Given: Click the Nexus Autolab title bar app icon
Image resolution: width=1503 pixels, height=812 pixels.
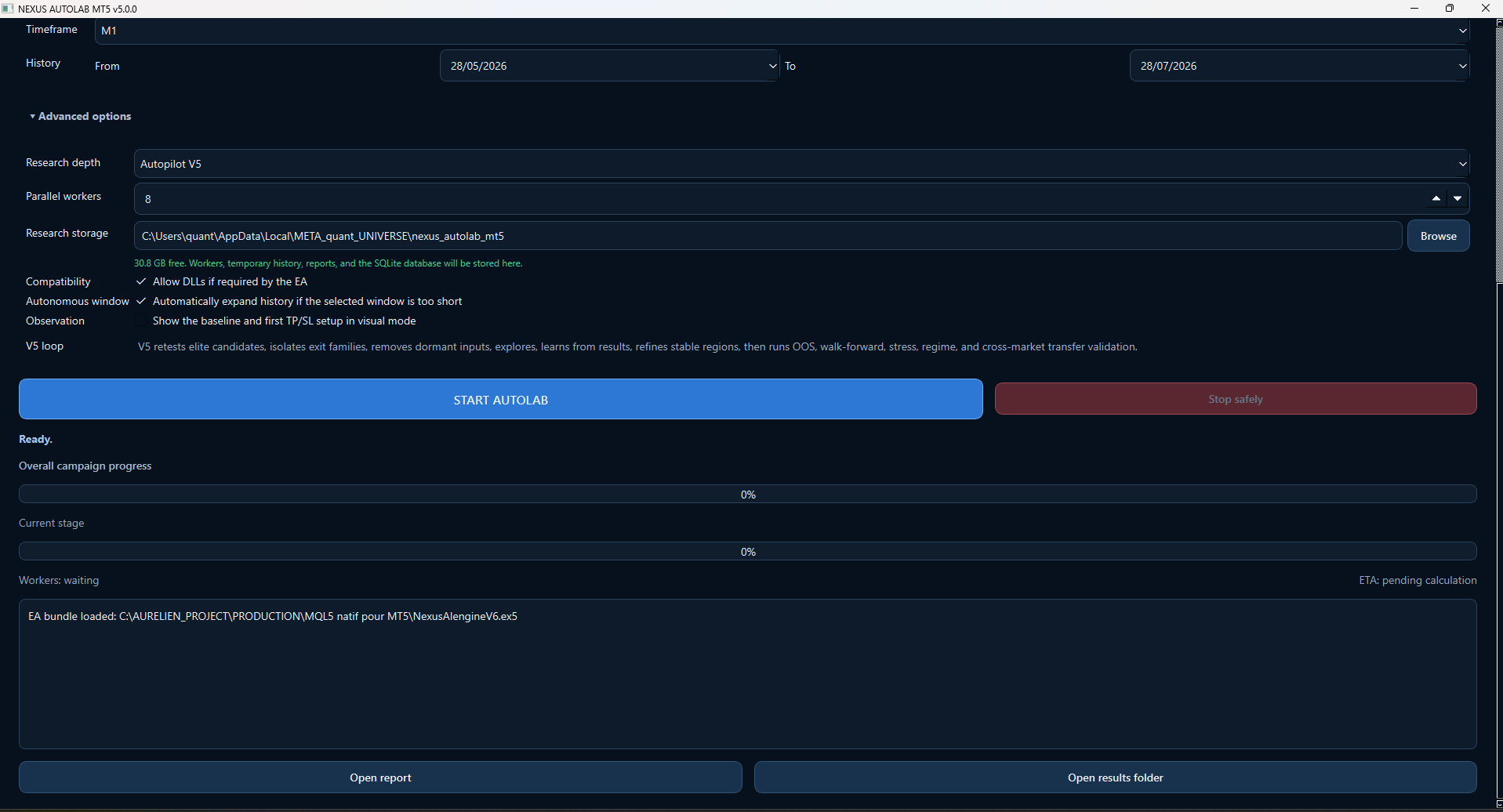Looking at the screenshot, I should (8, 9).
